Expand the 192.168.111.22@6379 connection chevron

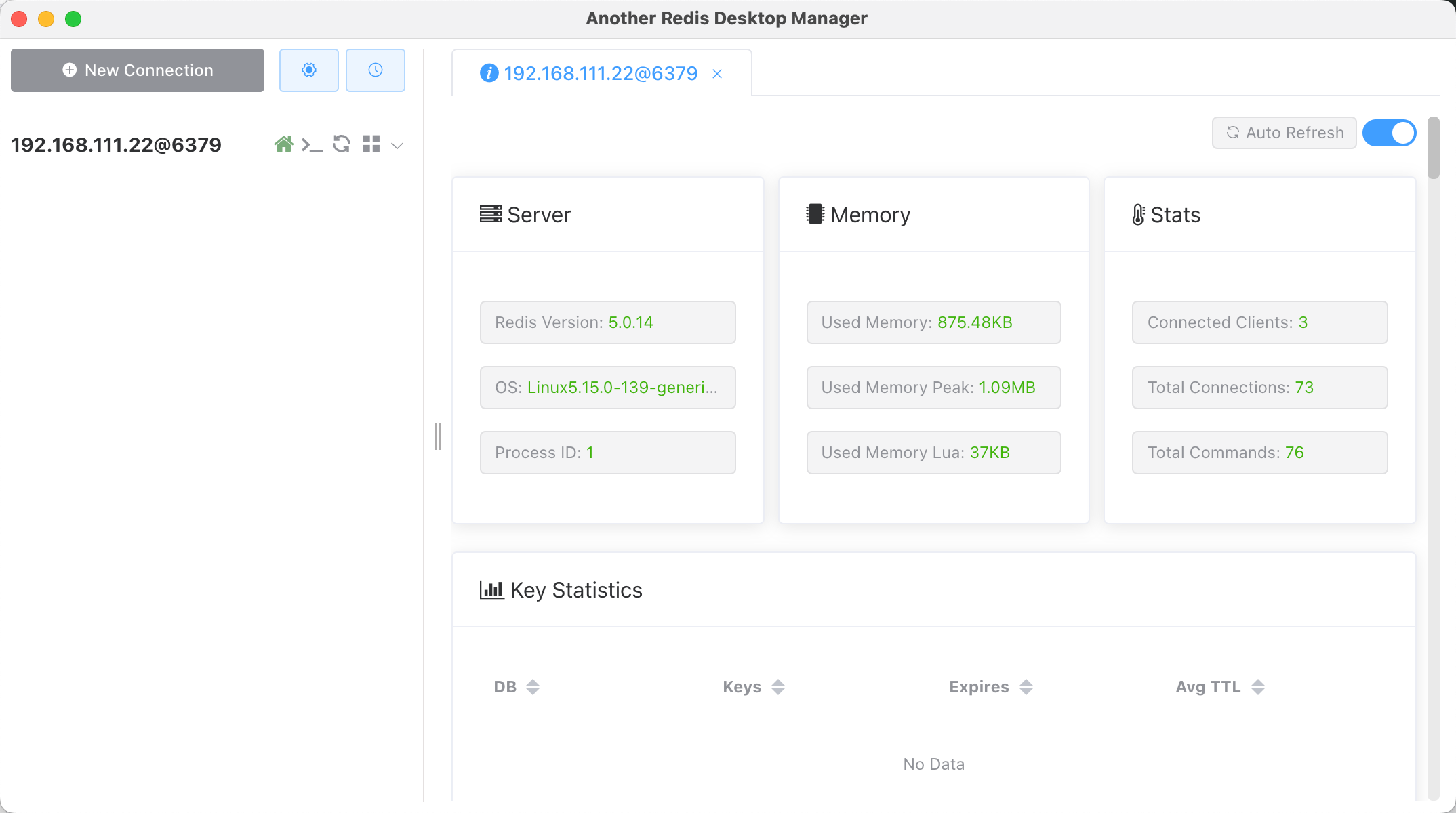coord(398,146)
